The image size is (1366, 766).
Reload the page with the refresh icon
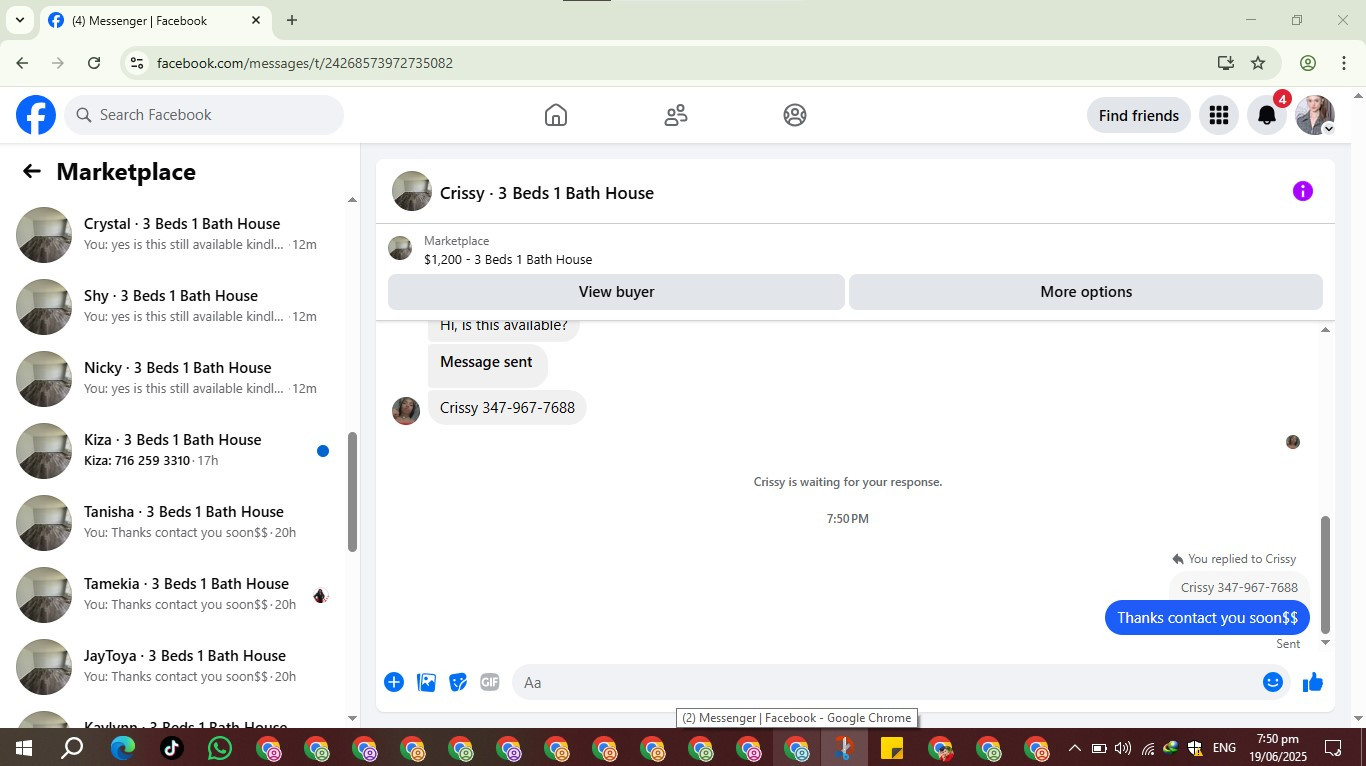pyautogui.click(x=94, y=63)
